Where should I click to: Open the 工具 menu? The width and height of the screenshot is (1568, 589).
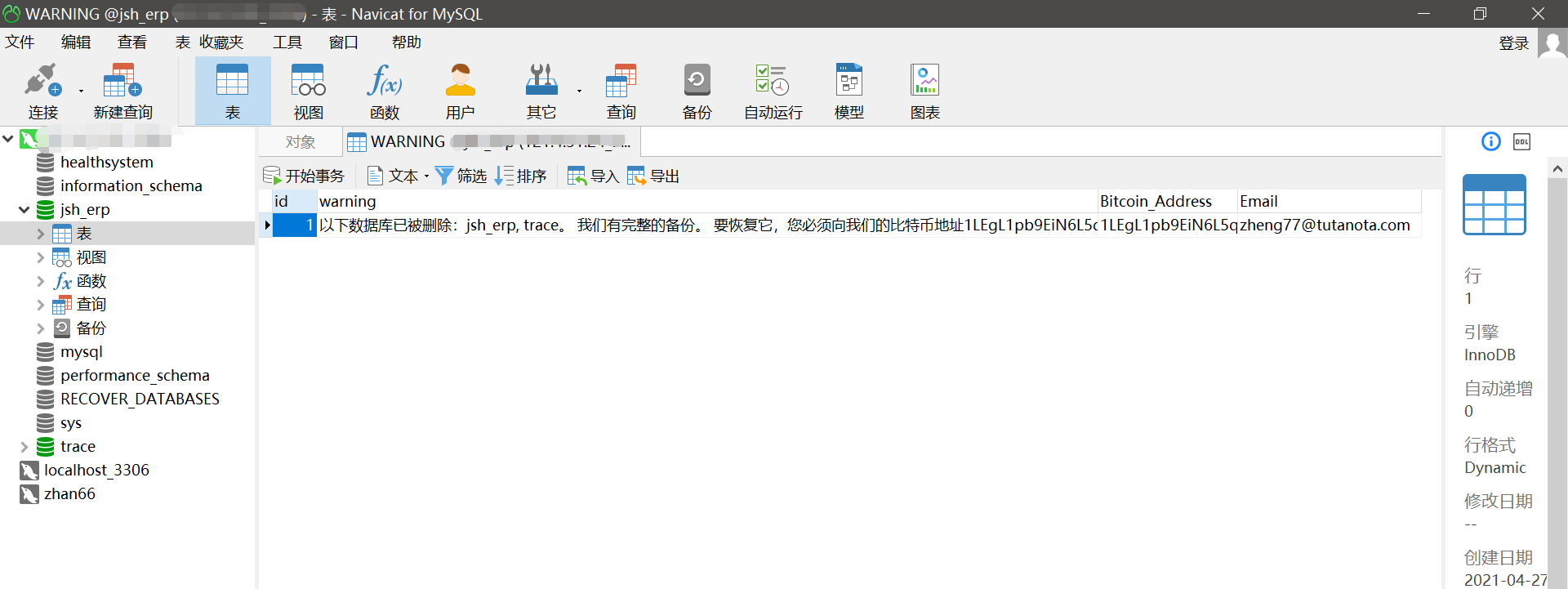(287, 42)
